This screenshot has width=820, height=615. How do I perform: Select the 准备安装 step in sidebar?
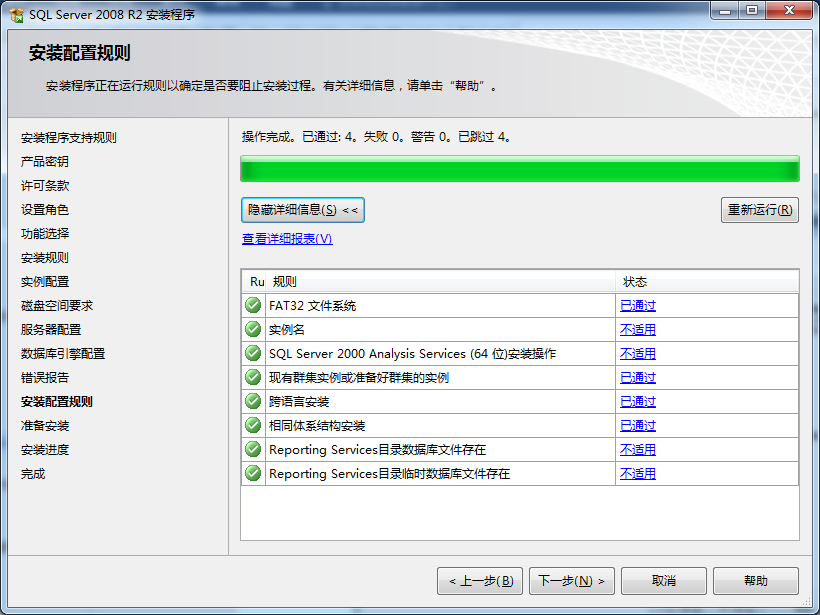44,426
